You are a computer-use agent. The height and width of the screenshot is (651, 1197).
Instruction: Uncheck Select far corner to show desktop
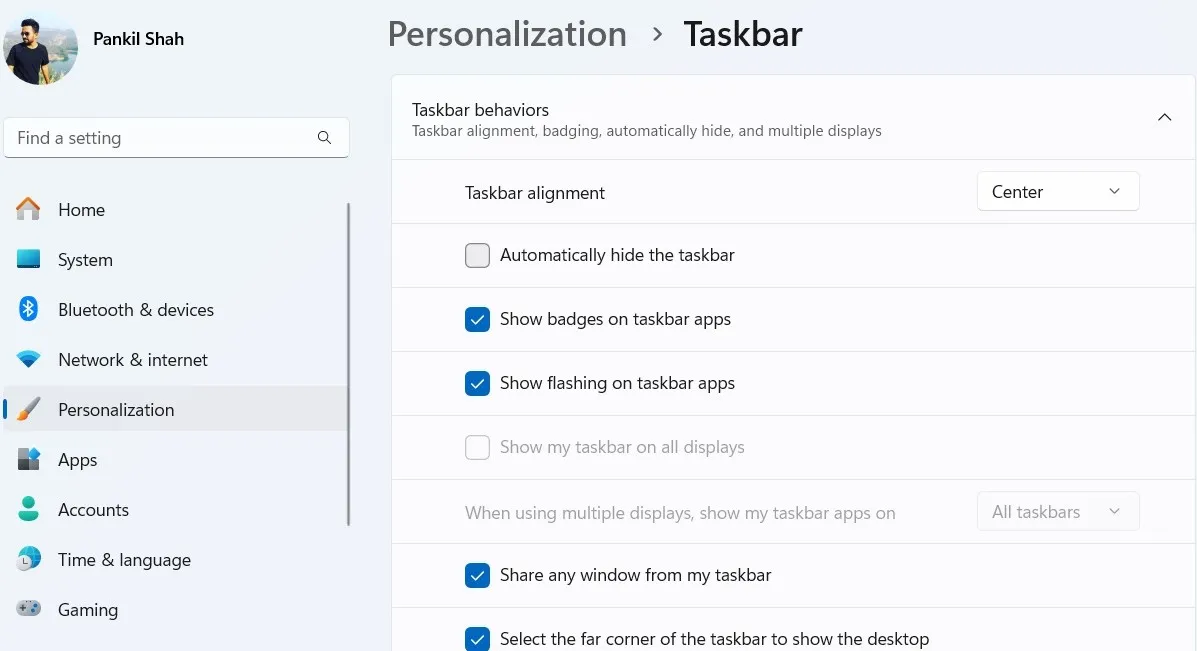[x=477, y=639]
